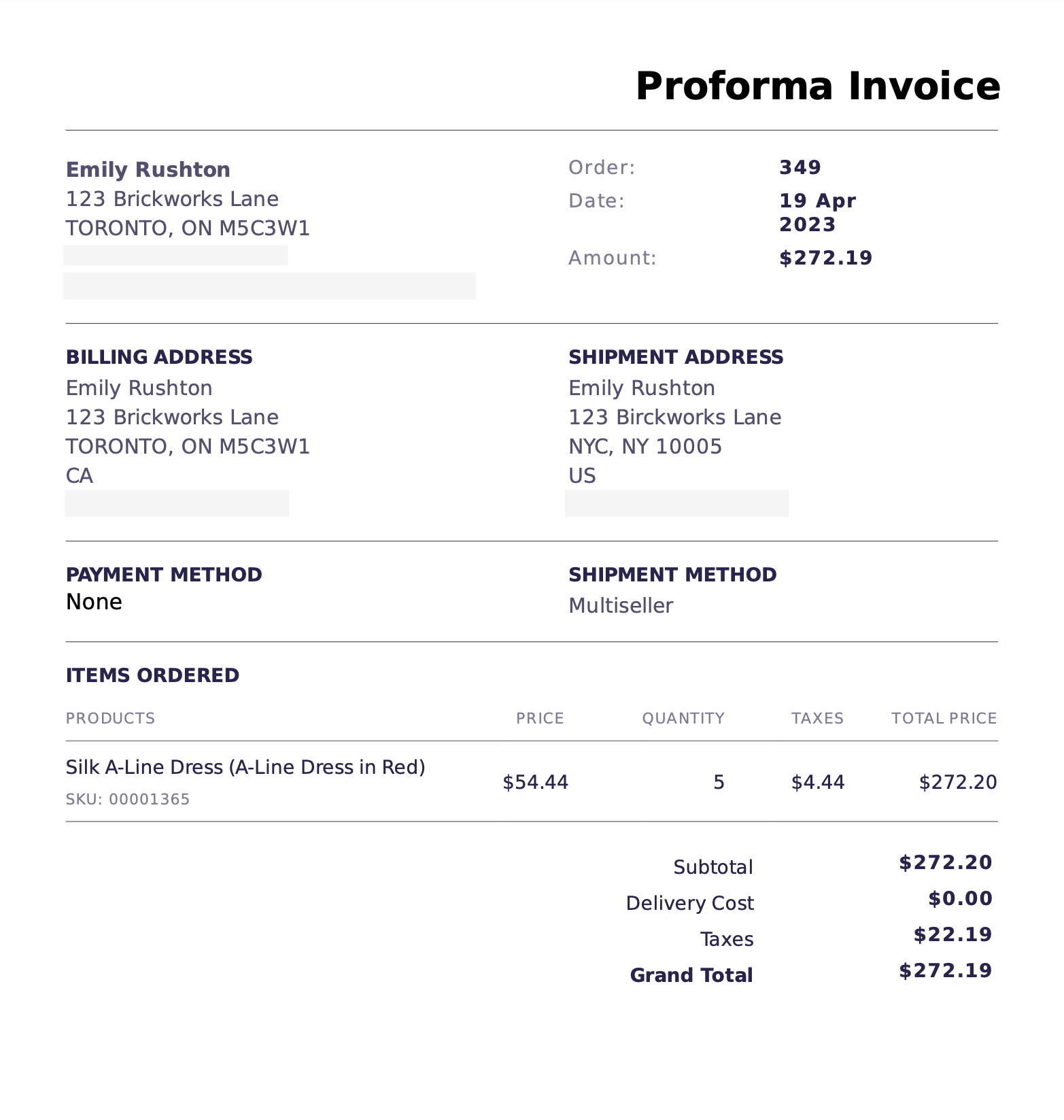This screenshot has height=1120, width=1064.
Task: Click the item price $54.44
Action: click(535, 782)
